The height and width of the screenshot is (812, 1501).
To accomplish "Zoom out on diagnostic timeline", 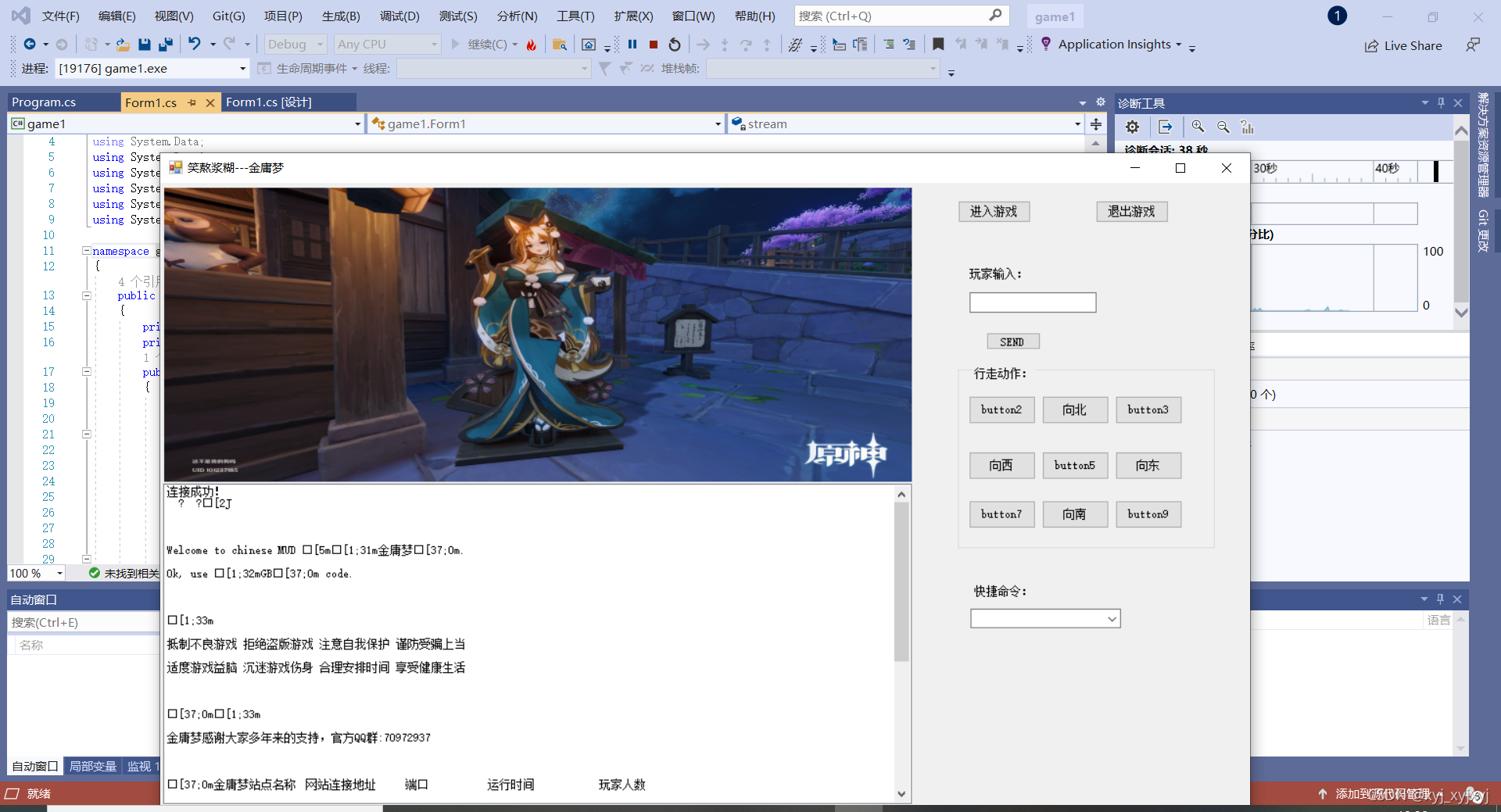I will [x=1223, y=127].
